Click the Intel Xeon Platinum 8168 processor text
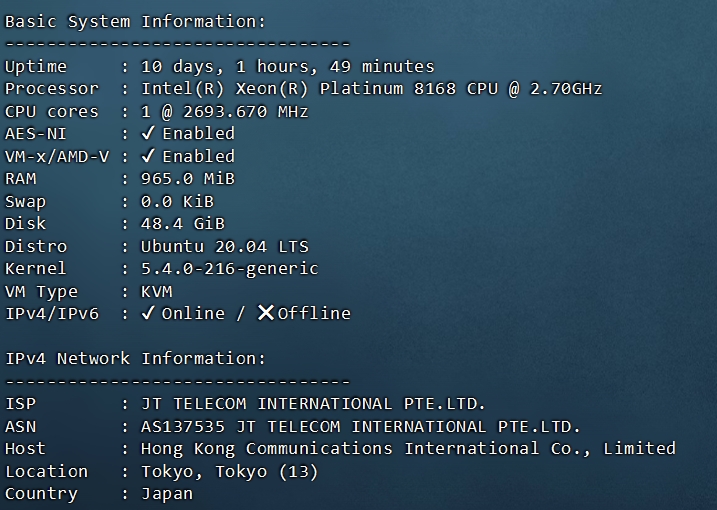The height and width of the screenshot is (510, 717). (371, 88)
